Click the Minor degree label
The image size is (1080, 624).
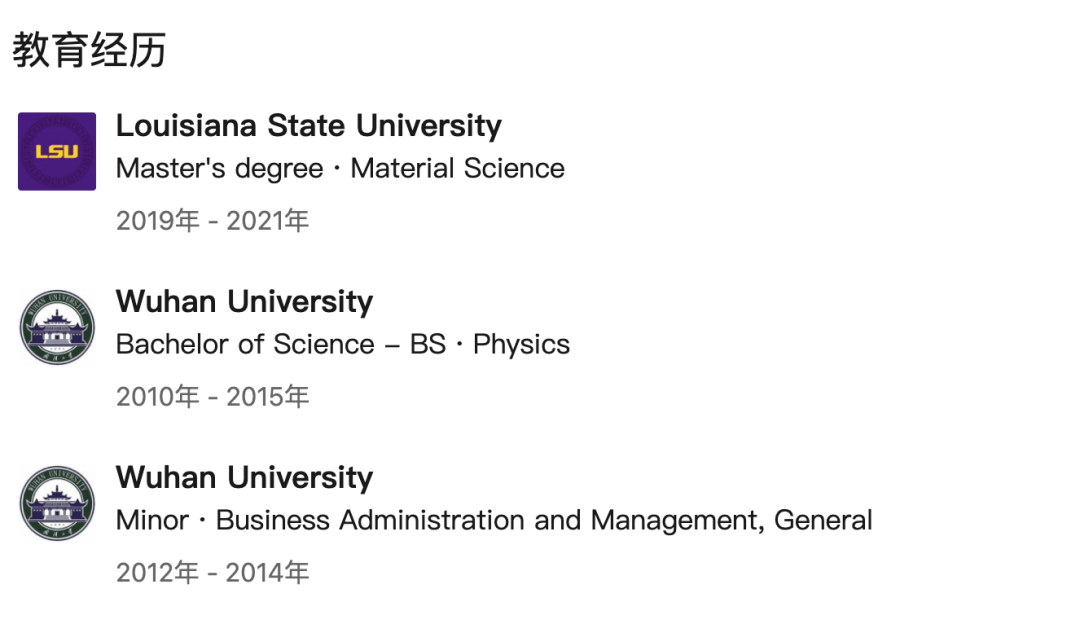point(152,521)
